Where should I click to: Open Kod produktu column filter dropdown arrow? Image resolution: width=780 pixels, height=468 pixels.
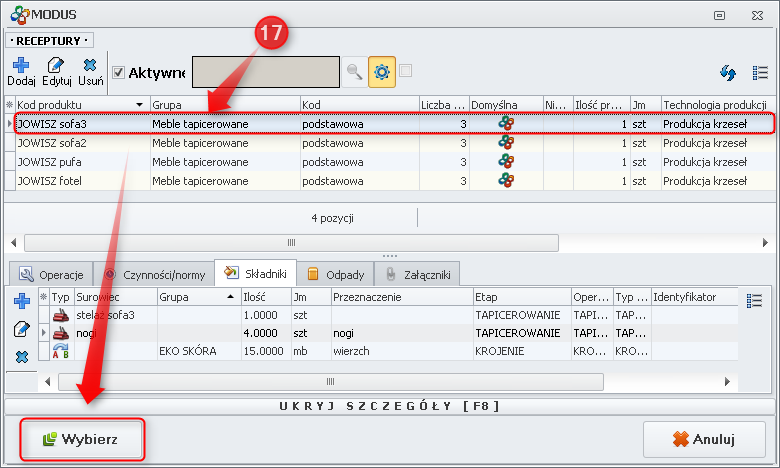tap(140, 105)
